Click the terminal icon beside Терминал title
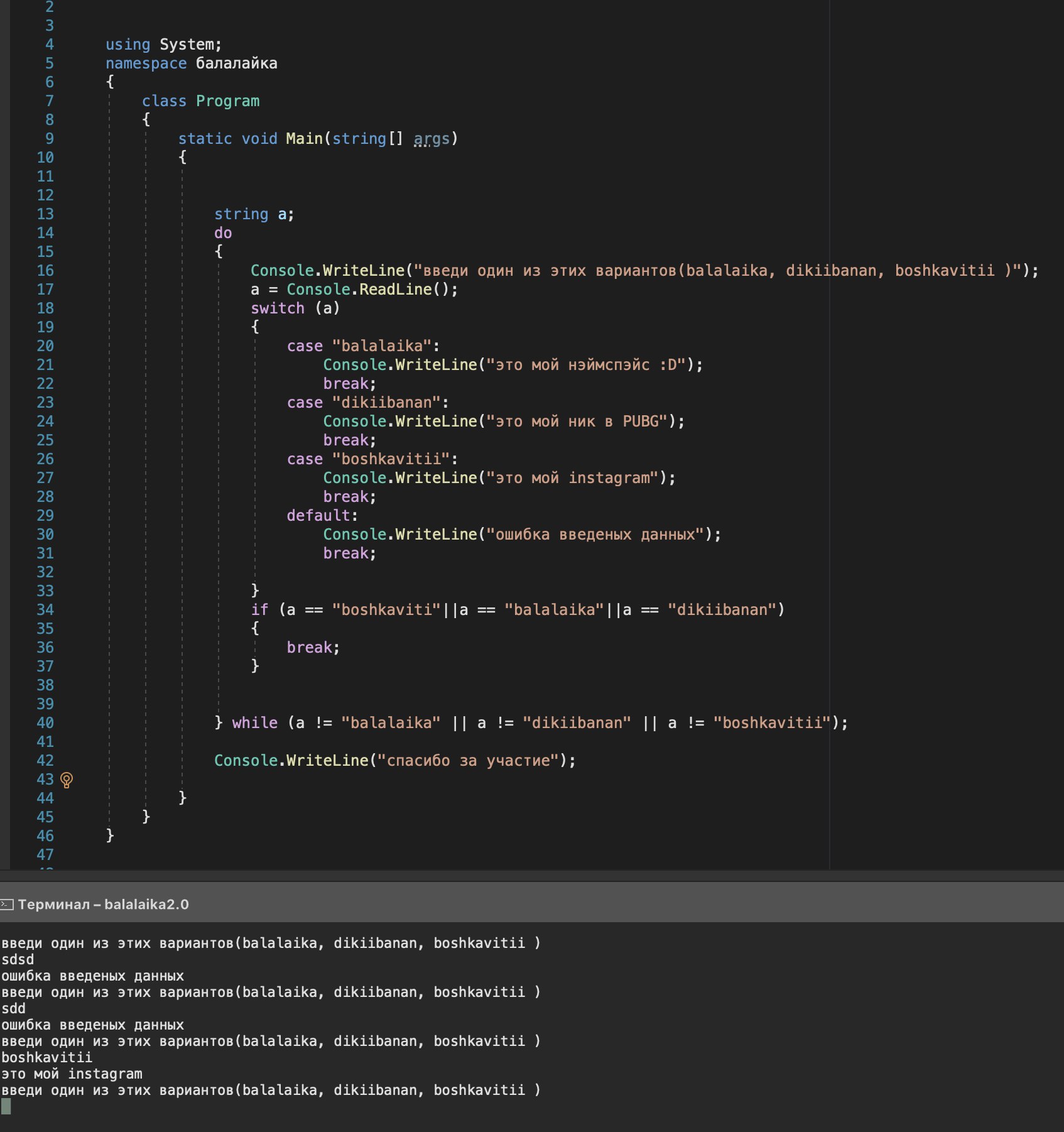 (x=7, y=905)
